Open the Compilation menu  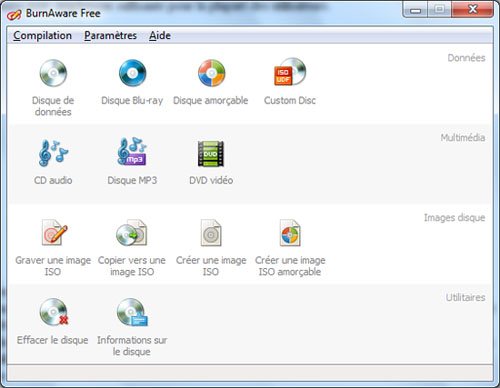pos(42,36)
